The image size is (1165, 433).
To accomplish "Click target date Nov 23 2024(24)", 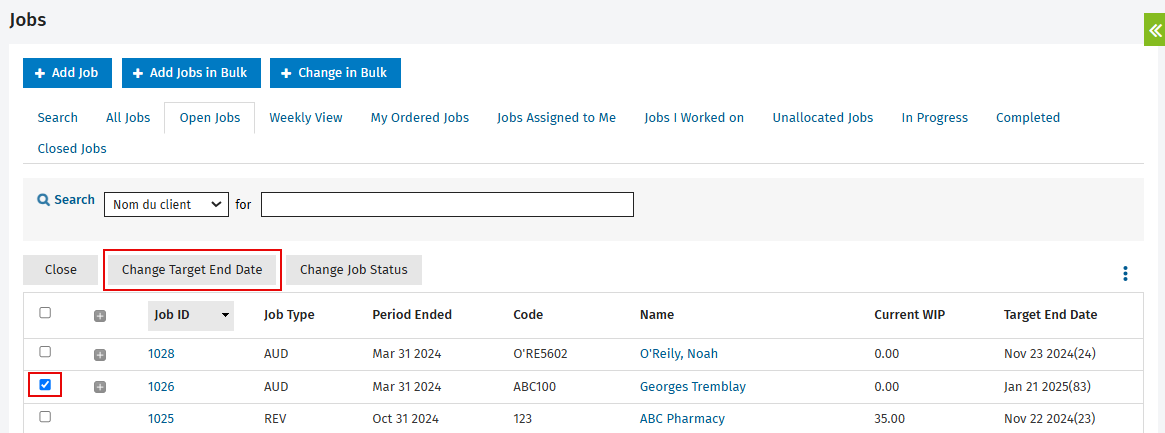I will pyautogui.click(x=1050, y=354).
